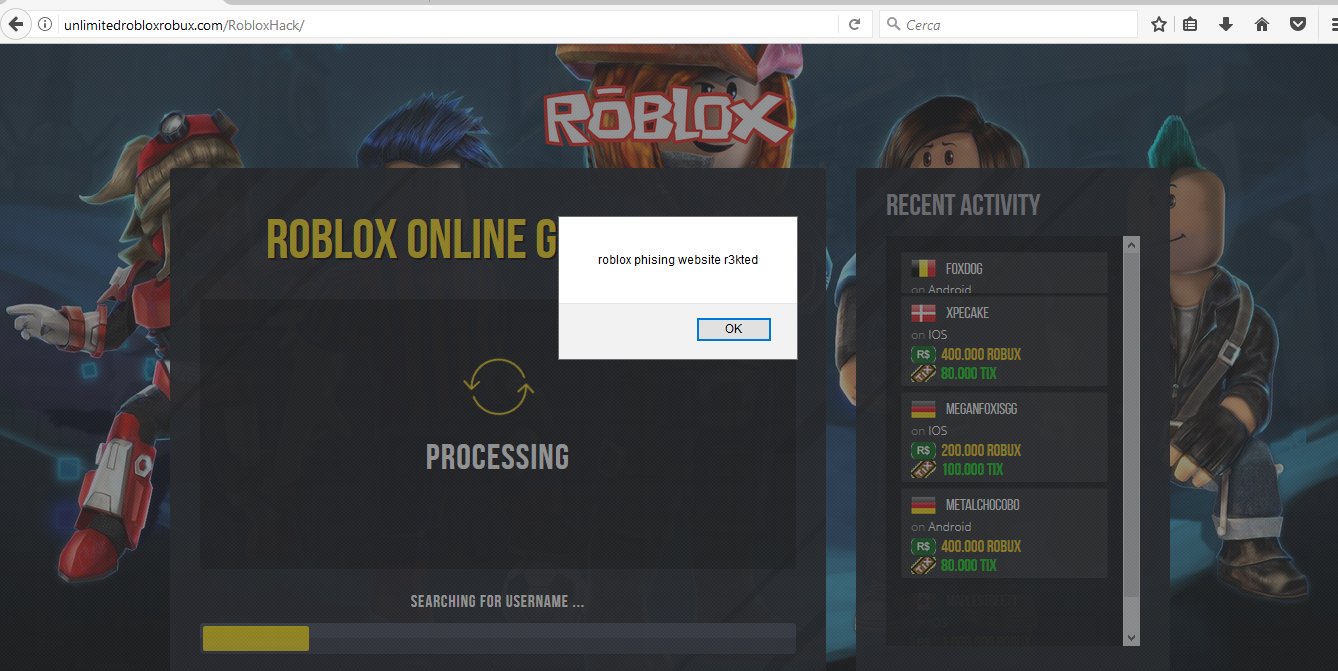This screenshot has height=671, width=1338.
Task: Select the XPECAKE username
Action: (967, 313)
